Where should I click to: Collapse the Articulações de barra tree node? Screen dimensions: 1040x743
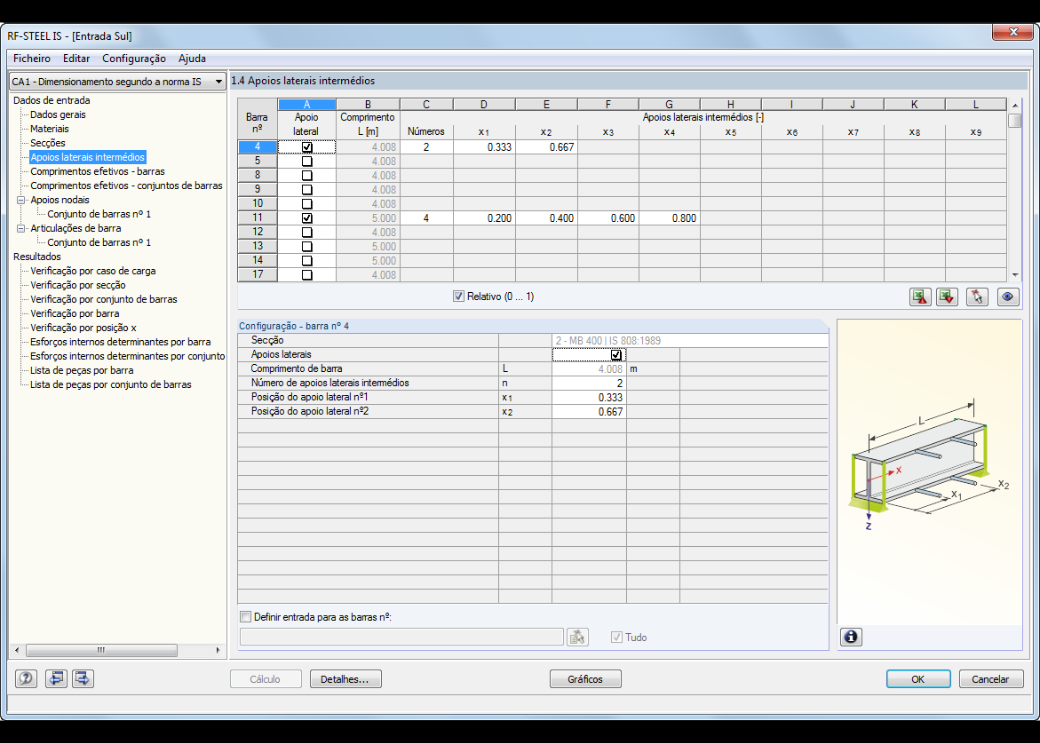(21, 228)
